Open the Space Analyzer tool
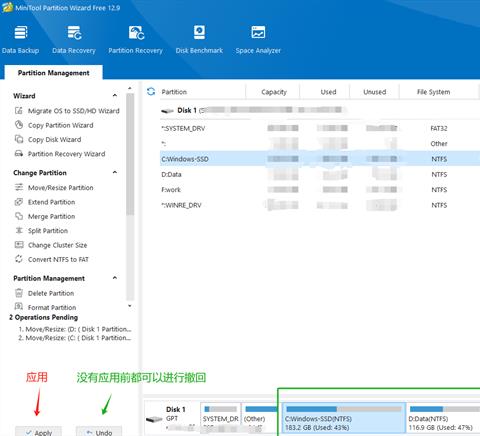 pyautogui.click(x=258, y=39)
